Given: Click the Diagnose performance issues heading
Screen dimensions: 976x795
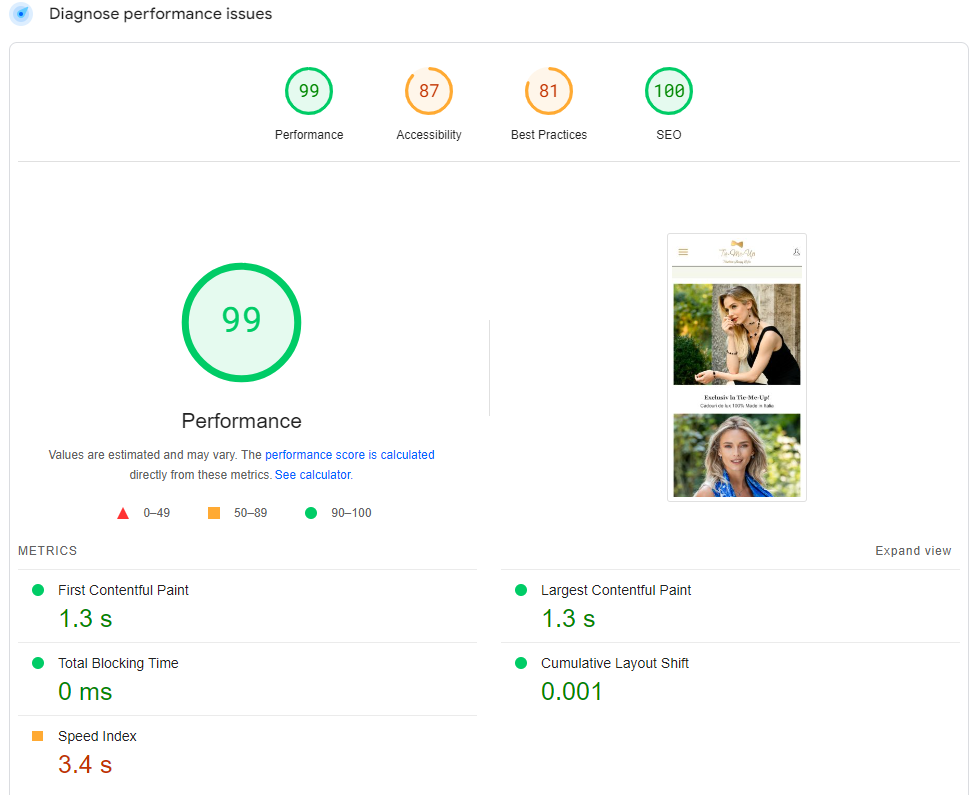Looking at the screenshot, I should coord(161,14).
